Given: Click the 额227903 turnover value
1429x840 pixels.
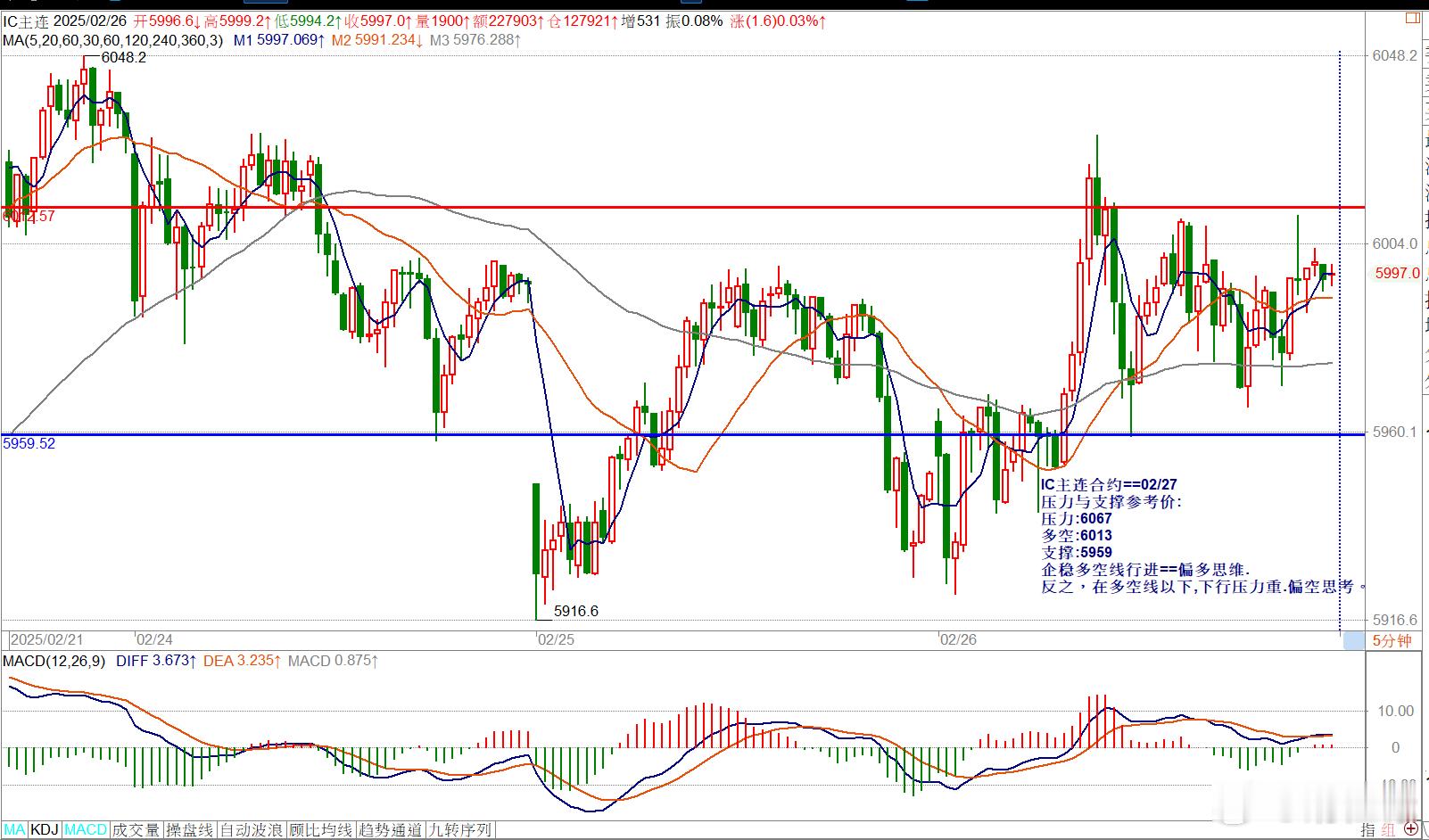Looking at the screenshot, I should [x=508, y=21].
